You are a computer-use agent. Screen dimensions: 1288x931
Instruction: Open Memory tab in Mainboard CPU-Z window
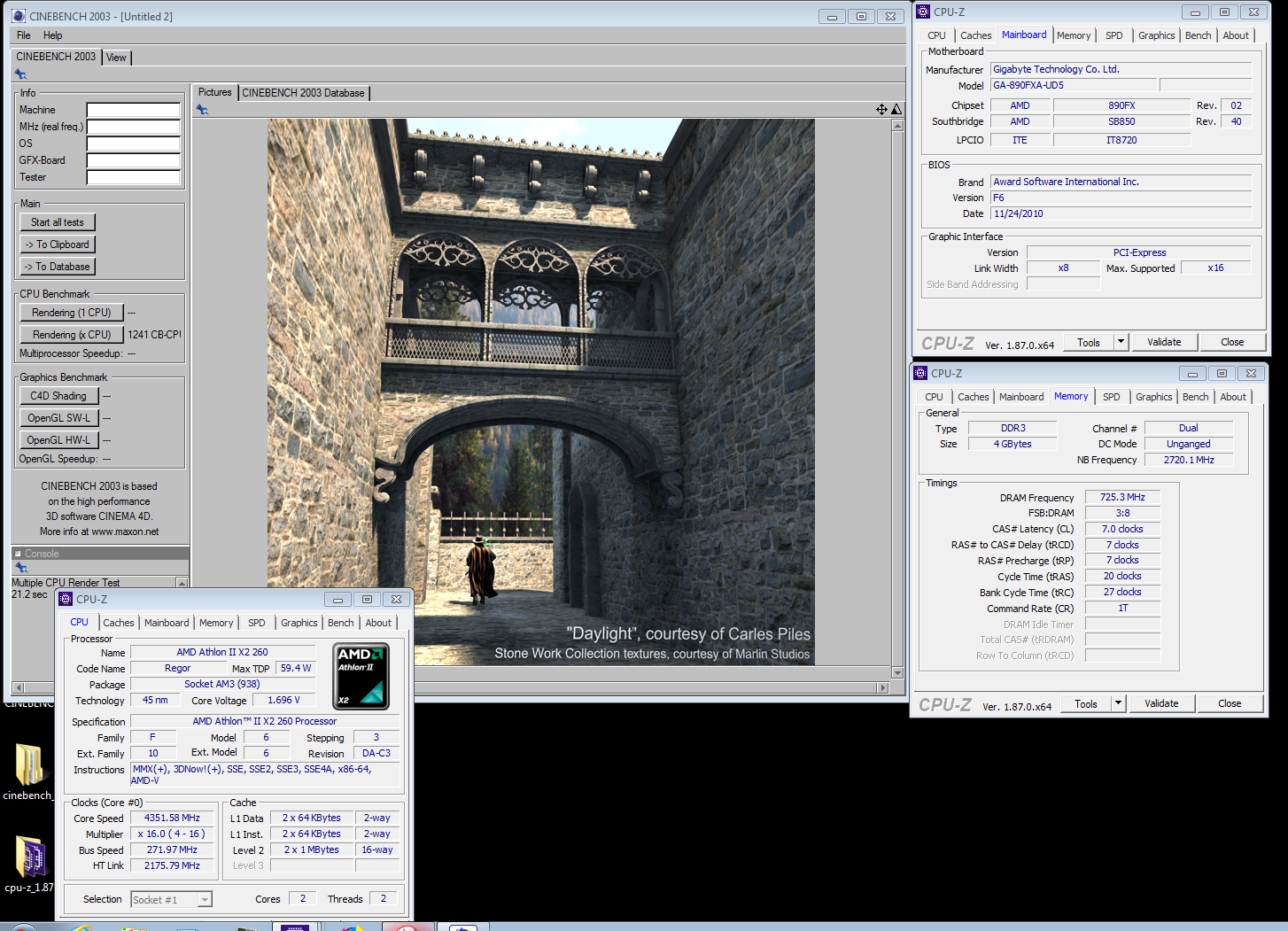click(1074, 35)
